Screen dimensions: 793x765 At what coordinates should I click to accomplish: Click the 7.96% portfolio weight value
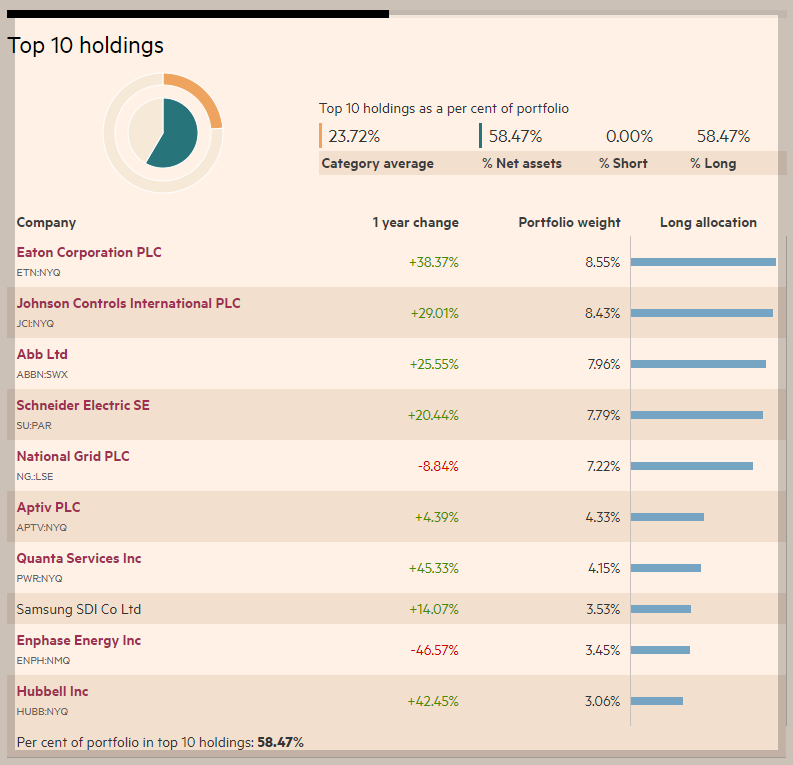(x=604, y=365)
